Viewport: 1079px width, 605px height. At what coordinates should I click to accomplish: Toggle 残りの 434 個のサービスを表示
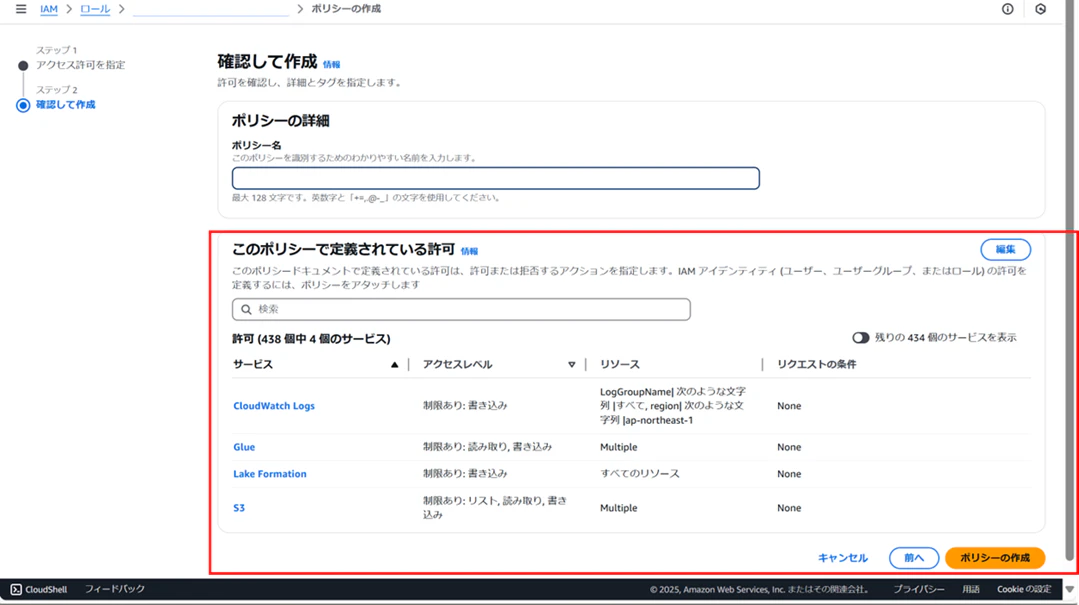860,338
